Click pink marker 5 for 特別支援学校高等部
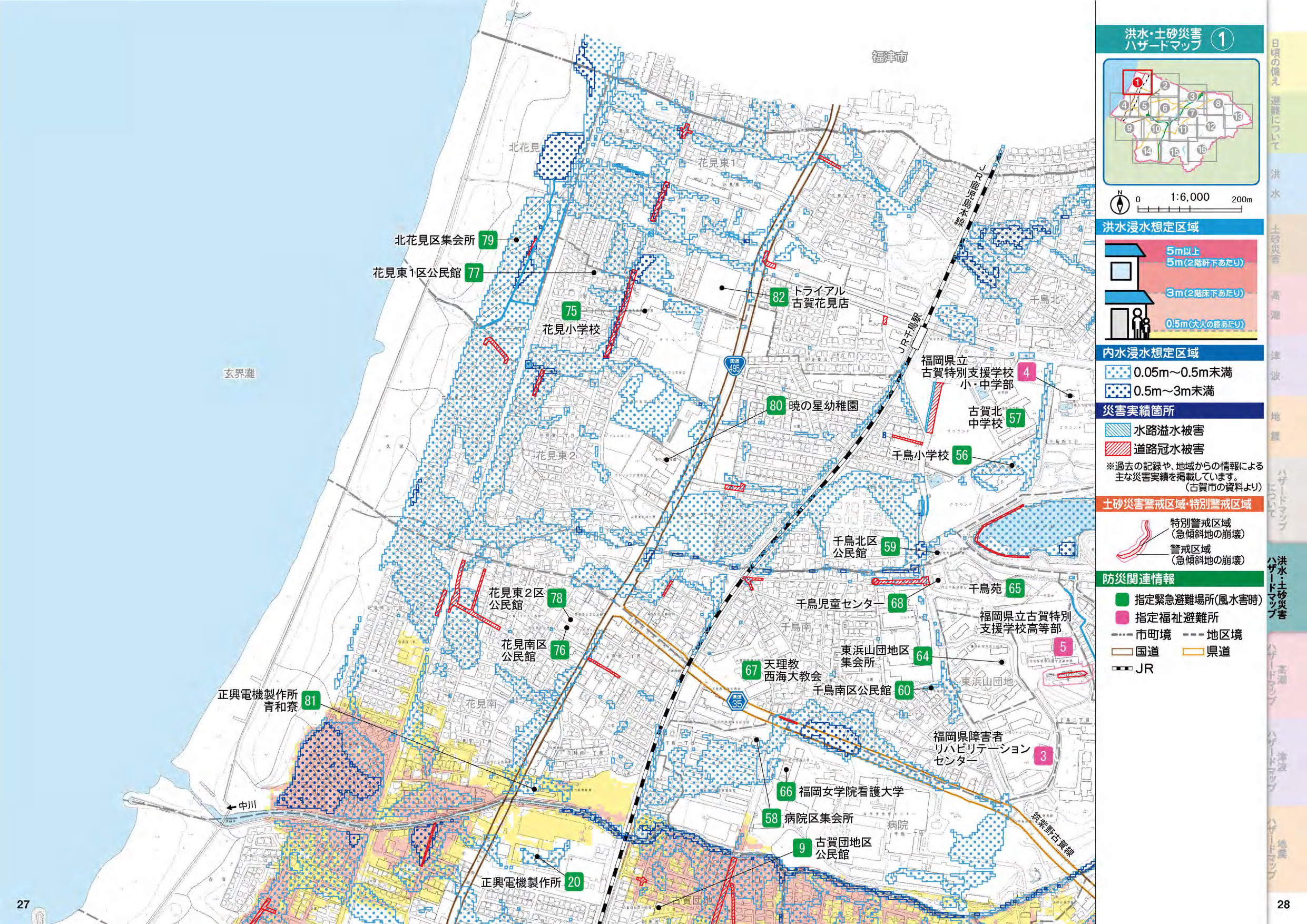Screen dimensions: 1307x924 [x=1063, y=647]
